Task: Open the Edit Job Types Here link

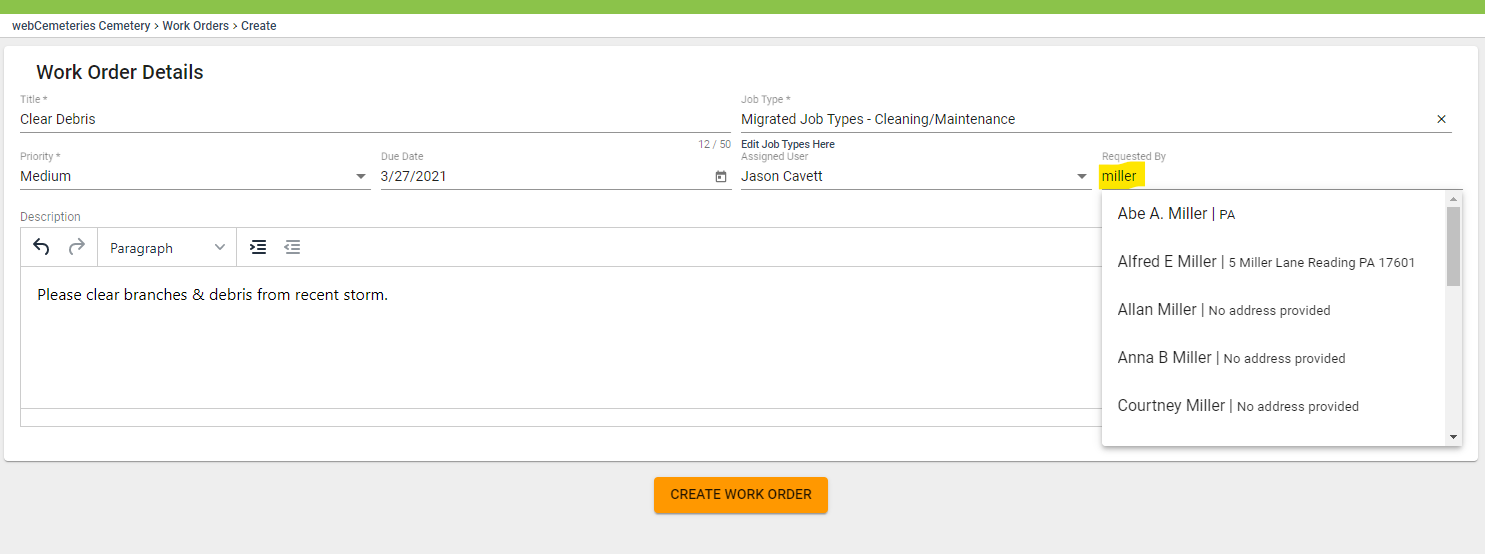Action: [787, 144]
